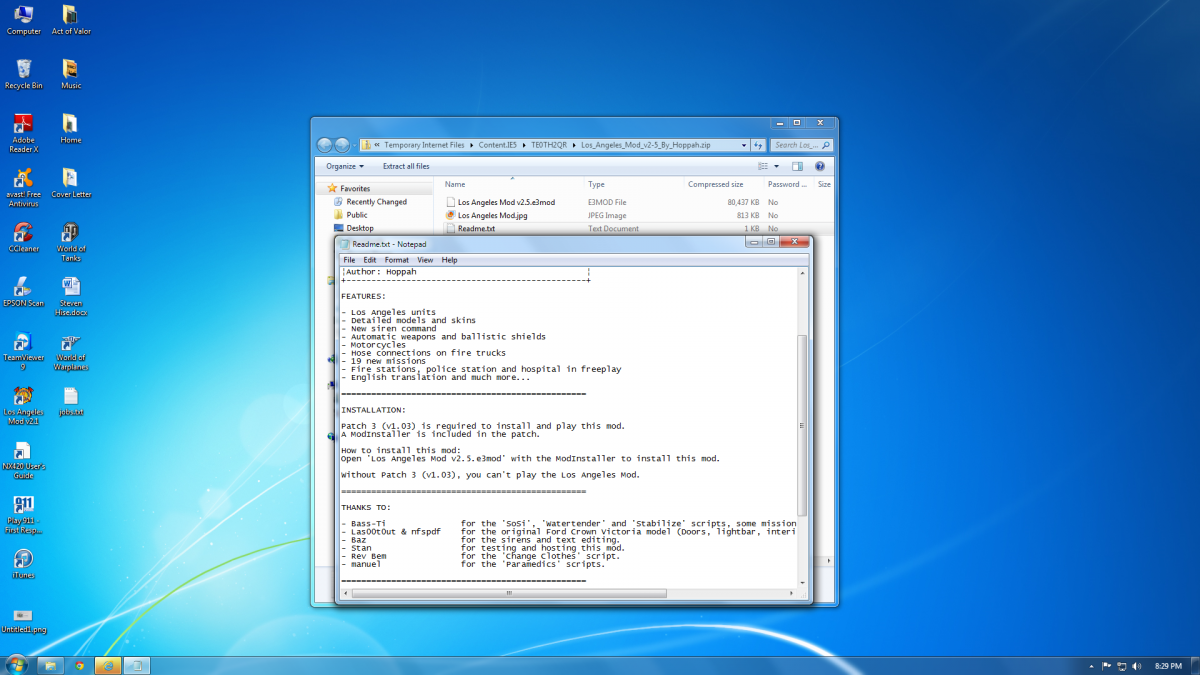Select the CCleaner desktop shortcut
The image size is (1200, 675).
coord(23,237)
